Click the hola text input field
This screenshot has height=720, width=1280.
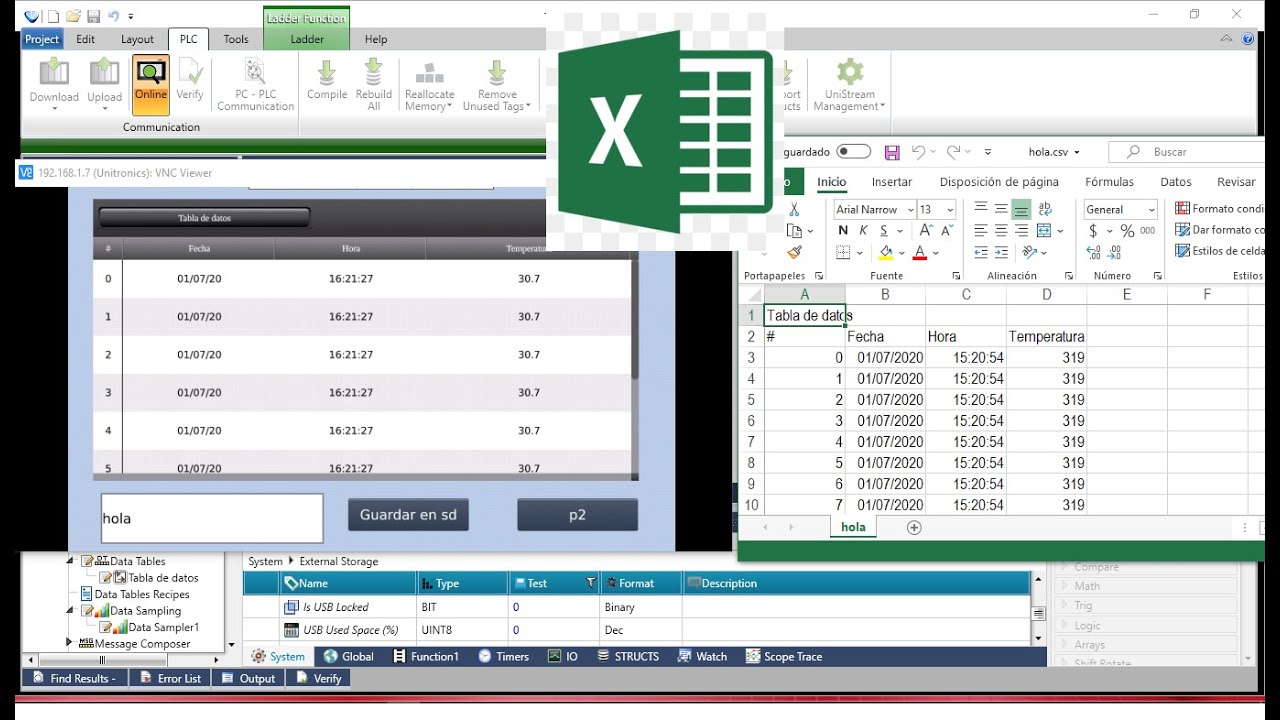(212, 518)
